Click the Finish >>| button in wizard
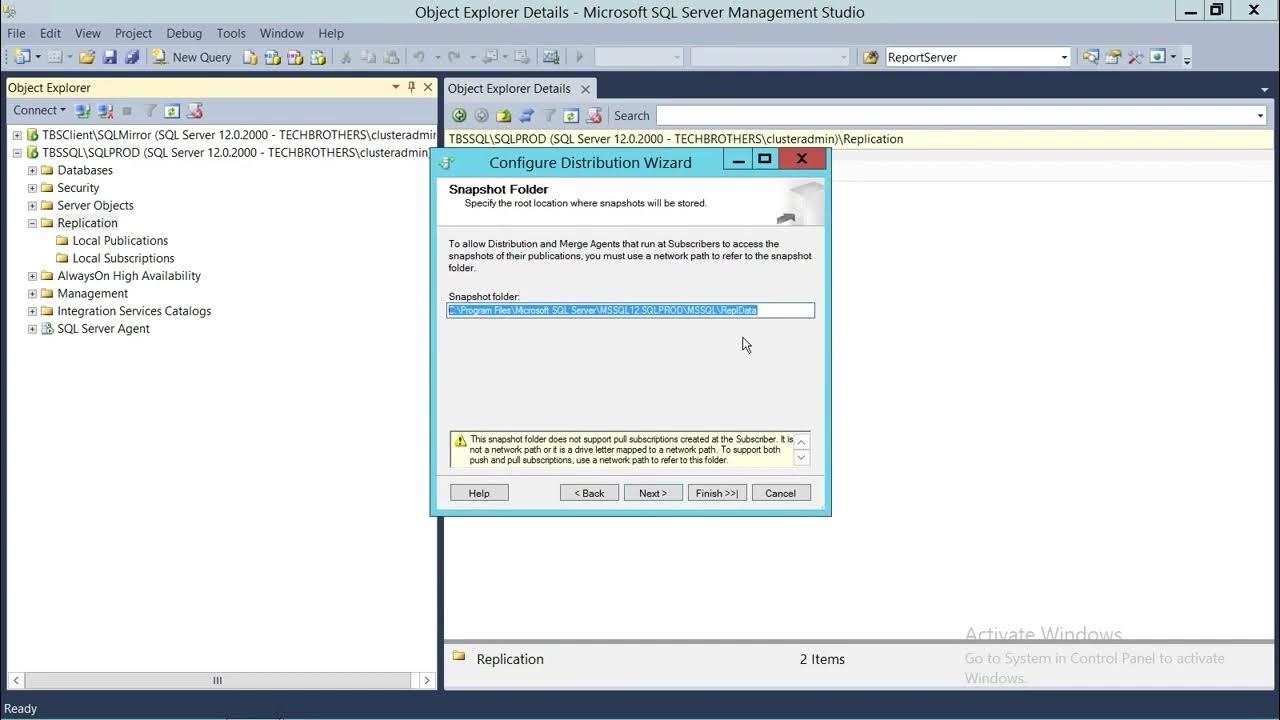The width and height of the screenshot is (1280, 720). click(717, 493)
